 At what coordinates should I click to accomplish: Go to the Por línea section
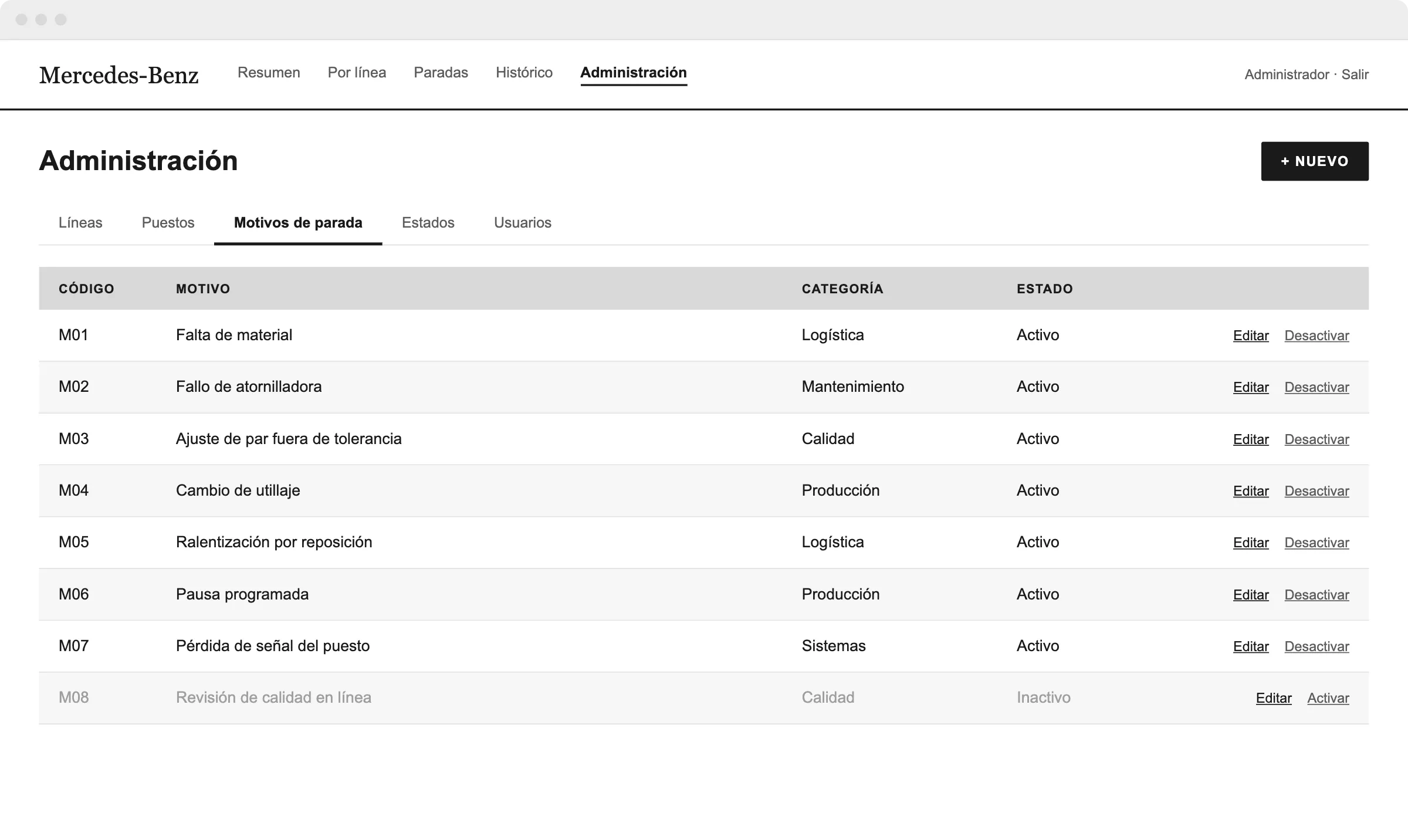357,73
